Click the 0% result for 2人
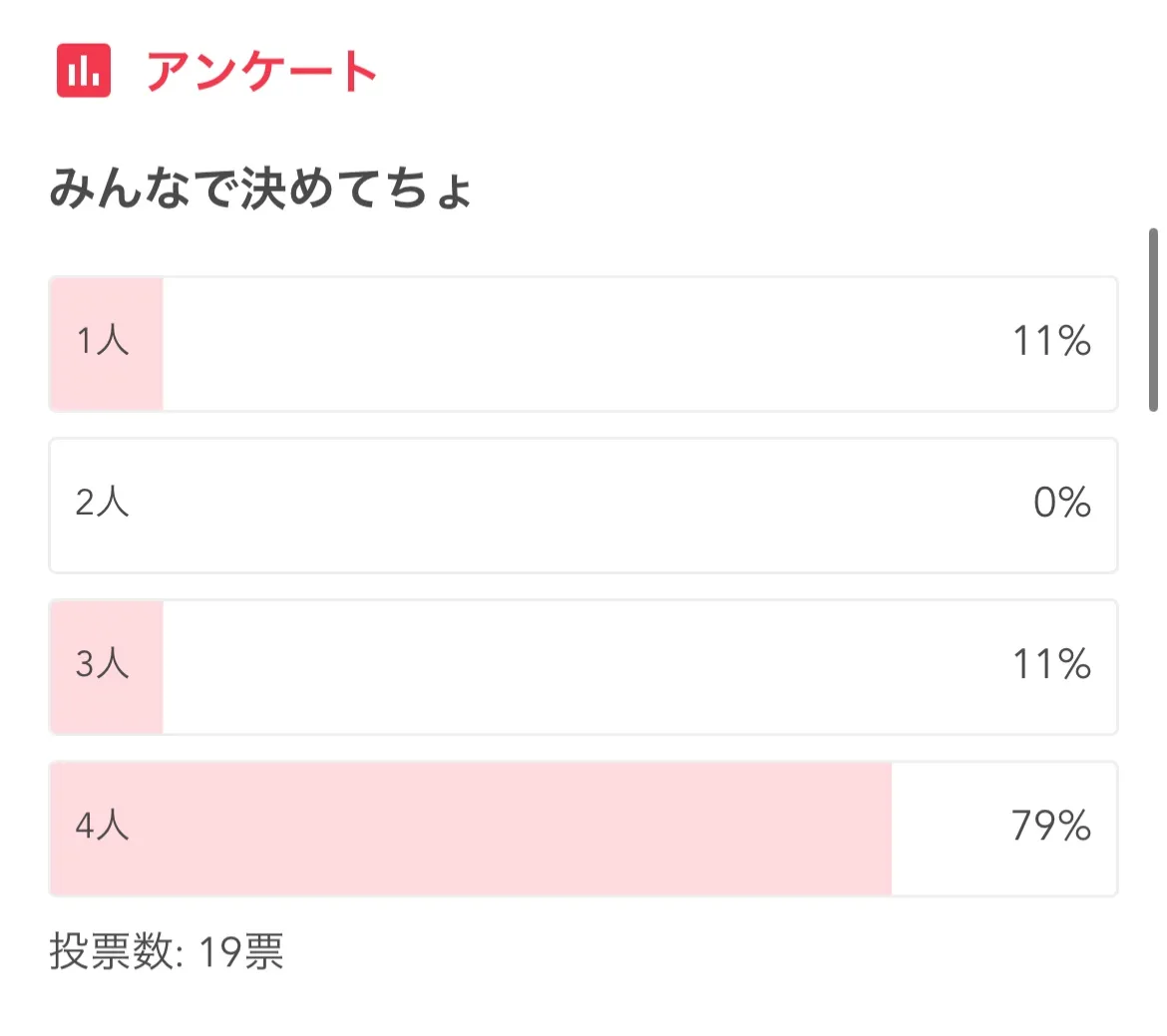This screenshot has width=1167, height=1036. click(x=1061, y=504)
